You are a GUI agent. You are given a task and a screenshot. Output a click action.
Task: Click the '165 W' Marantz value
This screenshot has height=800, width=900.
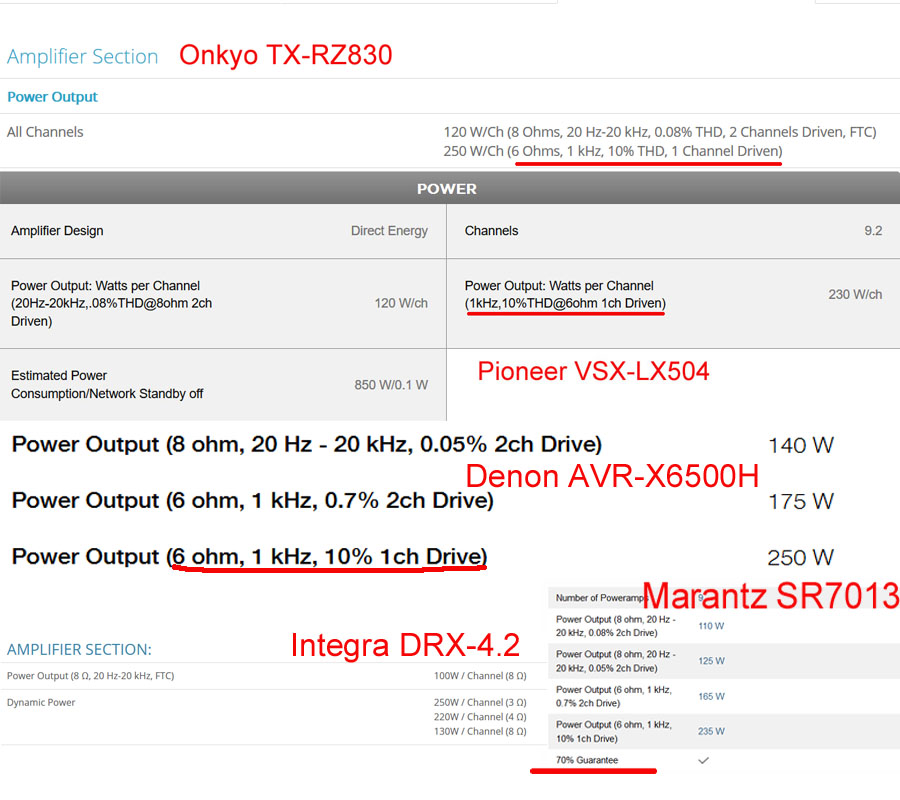(x=711, y=697)
